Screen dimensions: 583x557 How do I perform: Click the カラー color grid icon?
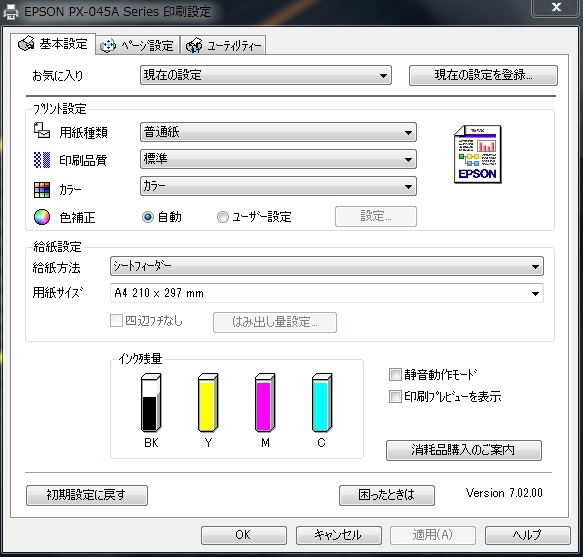tap(42, 190)
